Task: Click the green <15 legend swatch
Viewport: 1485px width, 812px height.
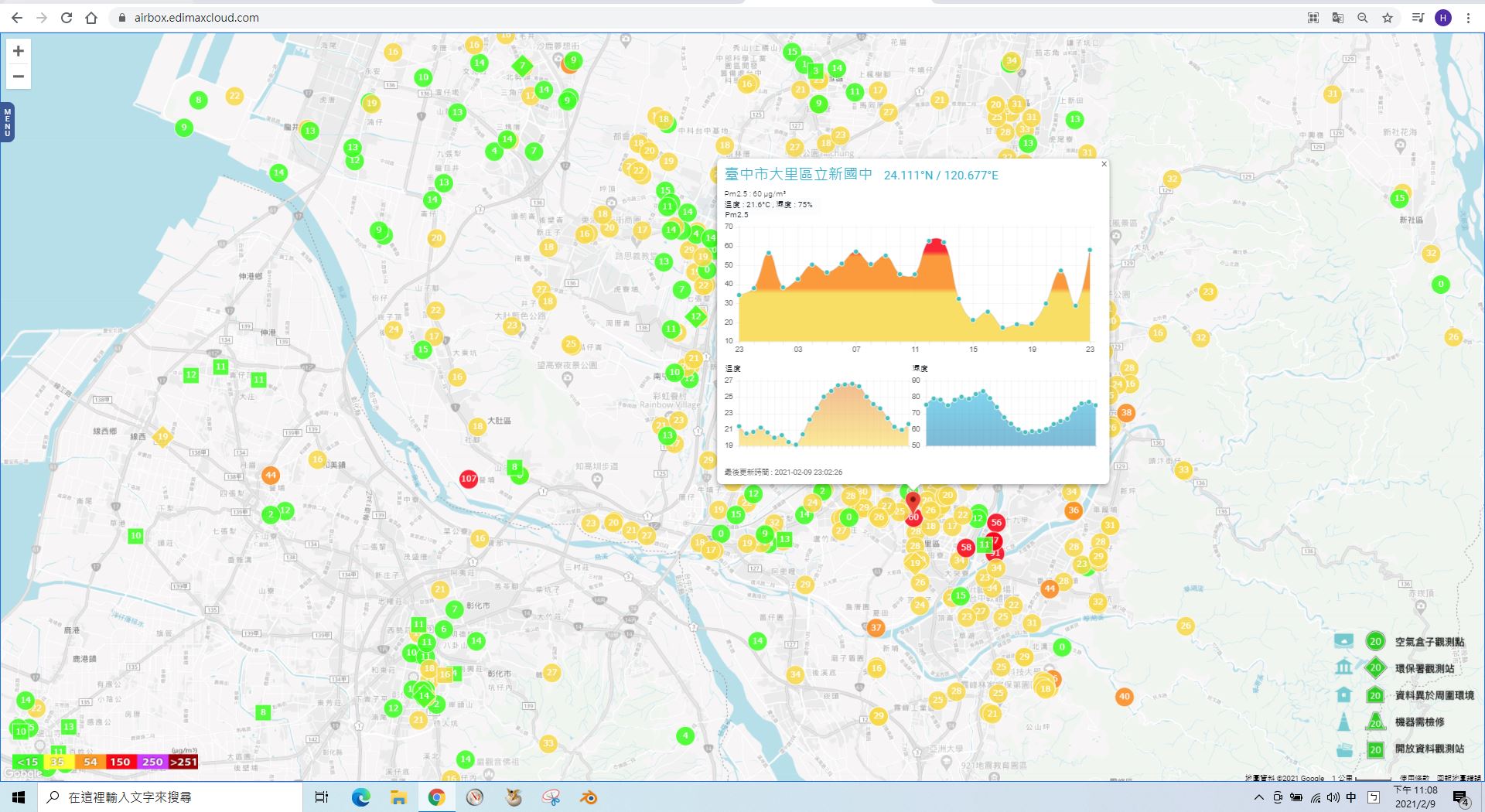Action: [27, 762]
